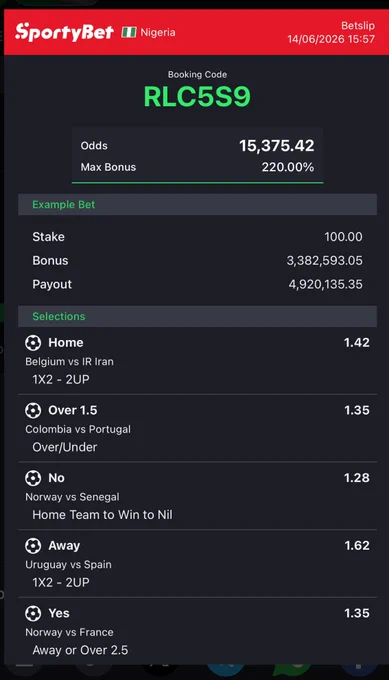Click the Selections section header

[197, 316]
